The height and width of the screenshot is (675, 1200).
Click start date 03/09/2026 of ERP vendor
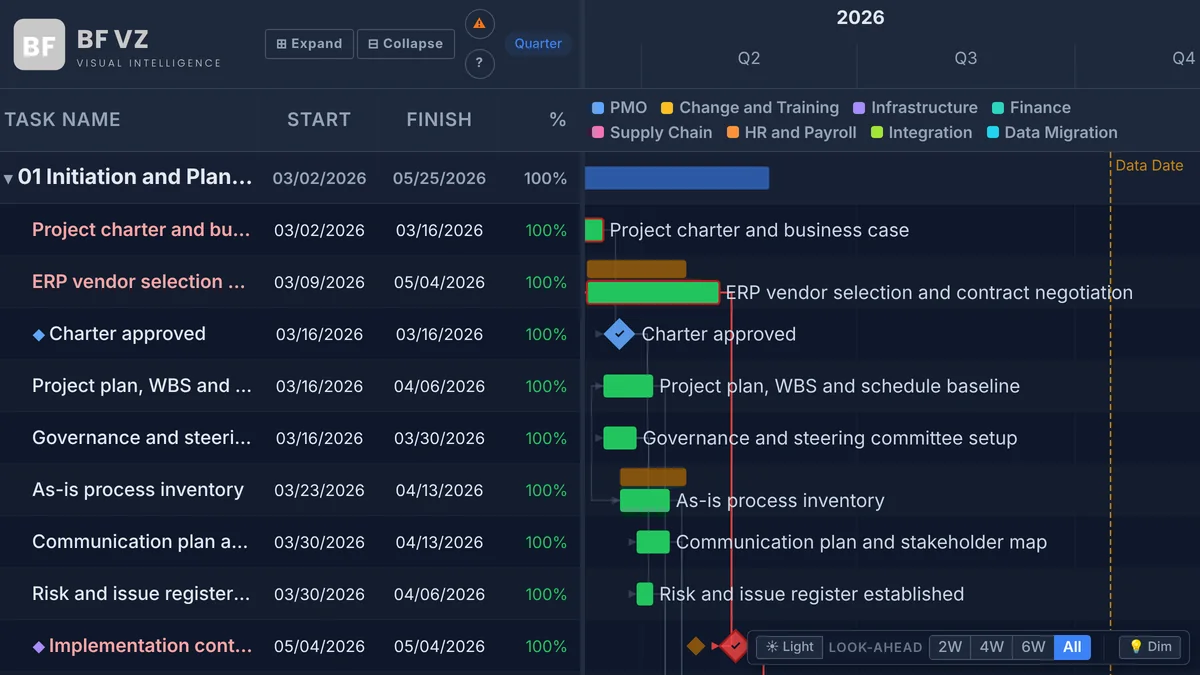319,283
